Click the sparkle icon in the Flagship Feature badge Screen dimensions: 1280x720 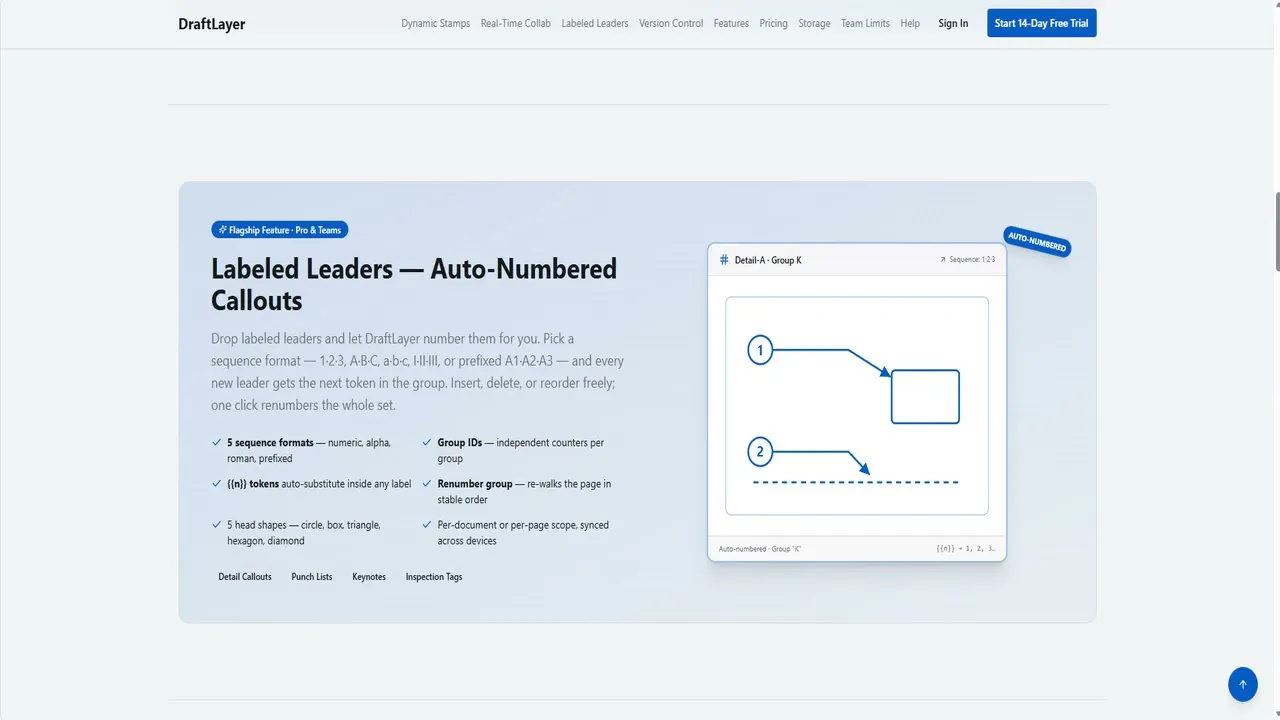point(221,230)
